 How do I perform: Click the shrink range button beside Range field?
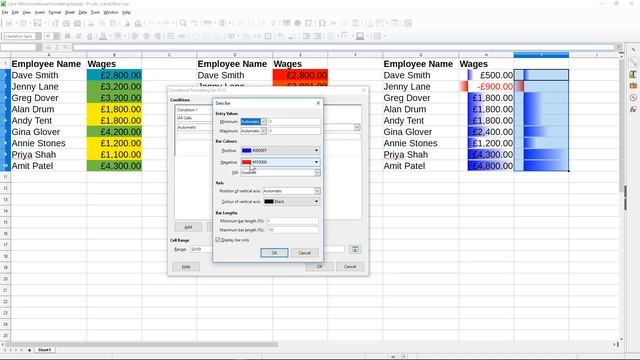click(x=355, y=249)
